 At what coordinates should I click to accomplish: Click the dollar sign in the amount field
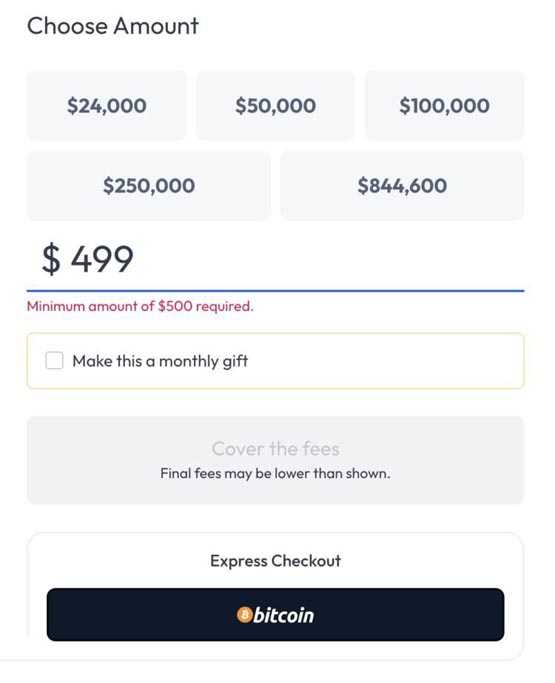[x=51, y=259]
